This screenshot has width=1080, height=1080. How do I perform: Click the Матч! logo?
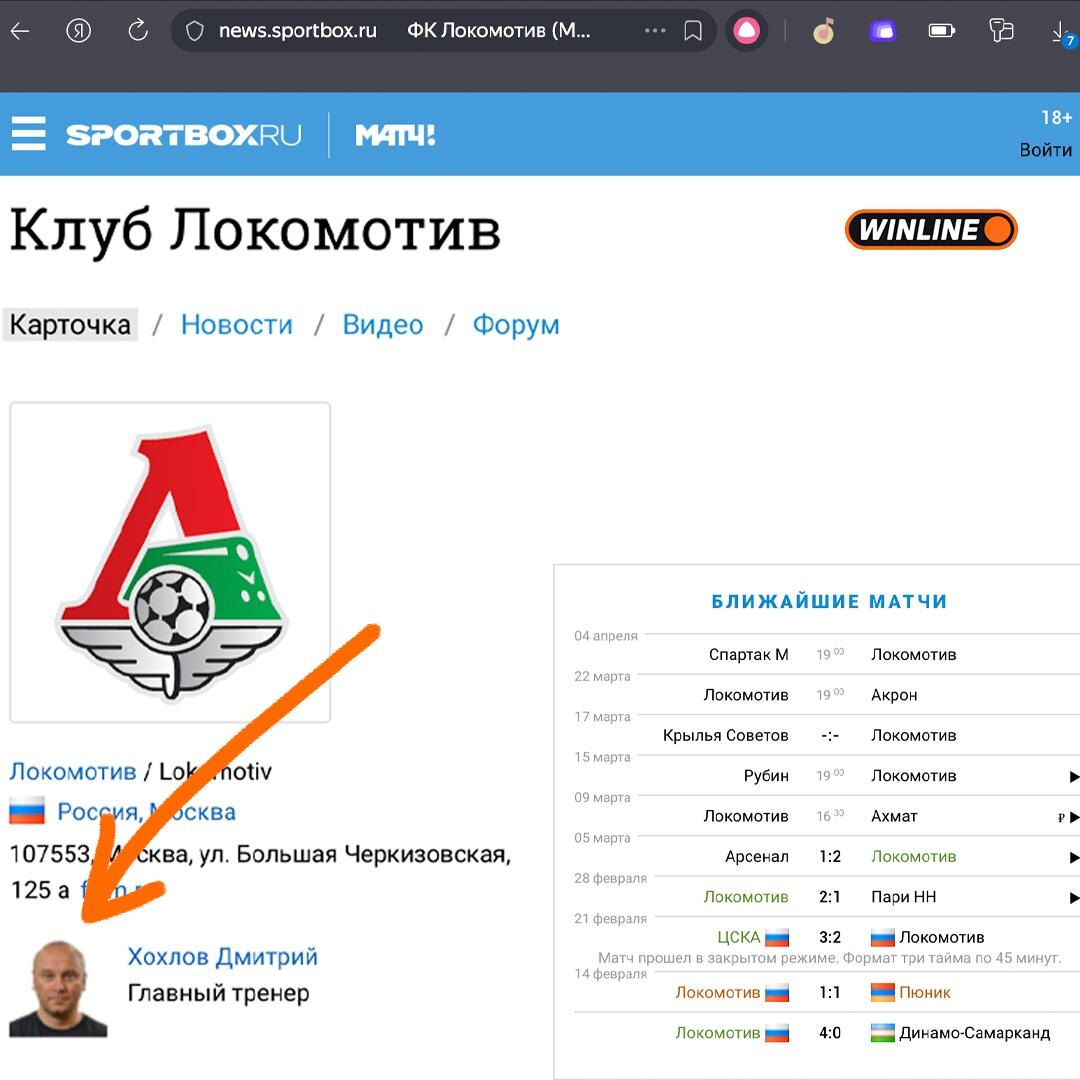(x=395, y=135)
